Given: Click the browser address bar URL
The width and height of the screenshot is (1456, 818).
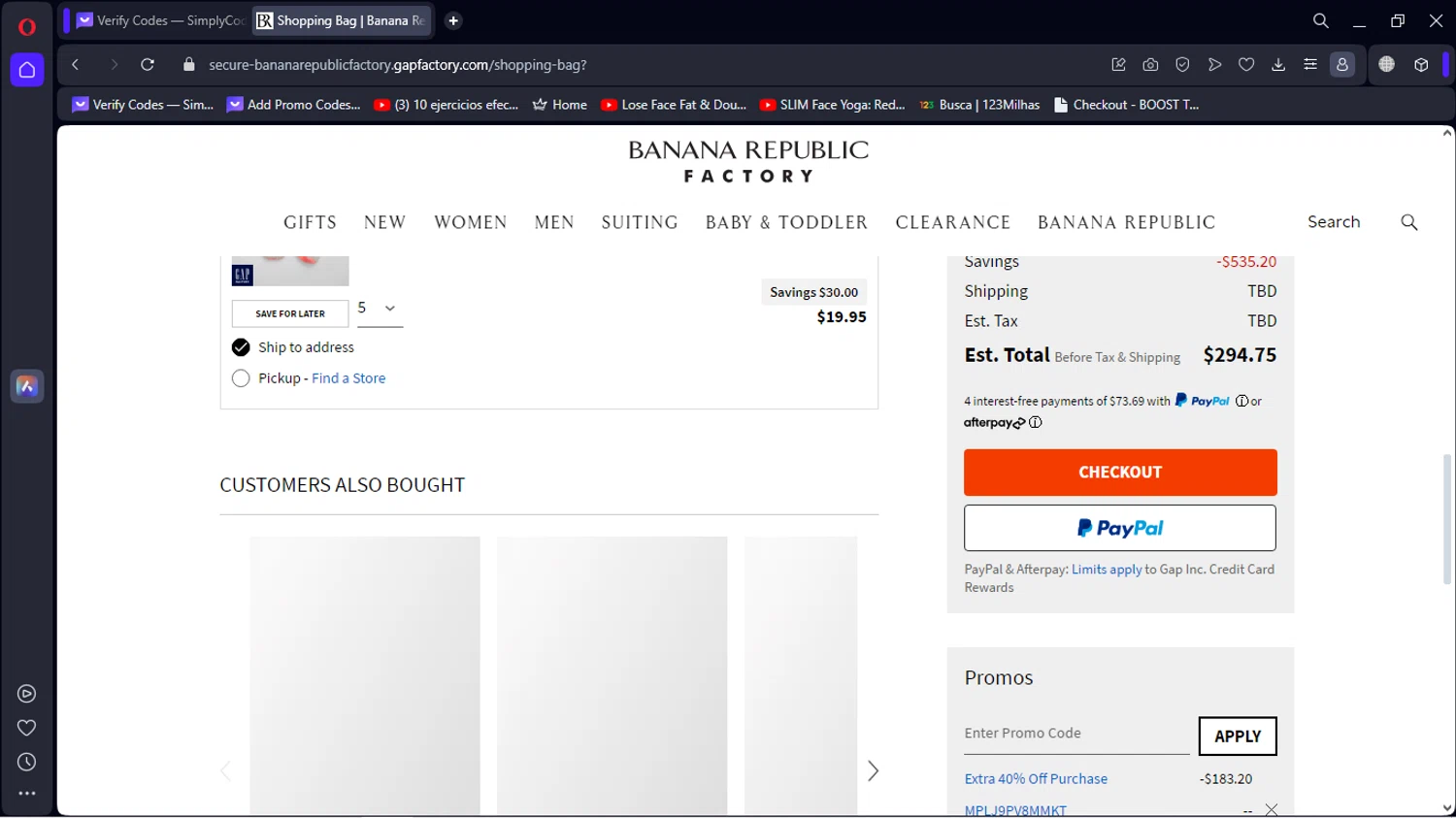Looking at the screenshot, I should coord(398,65).
